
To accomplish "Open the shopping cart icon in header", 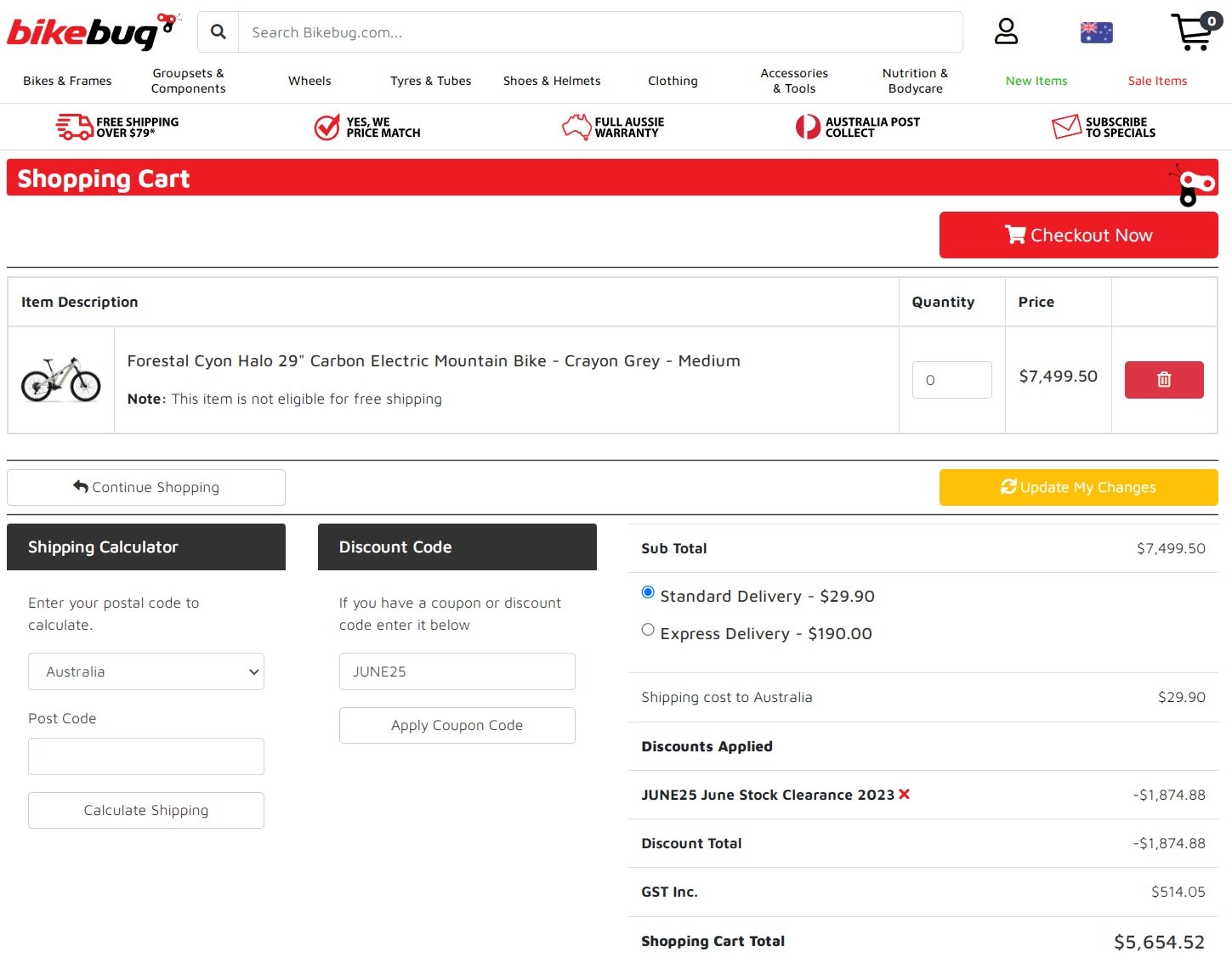I will tap(1195, 31).
